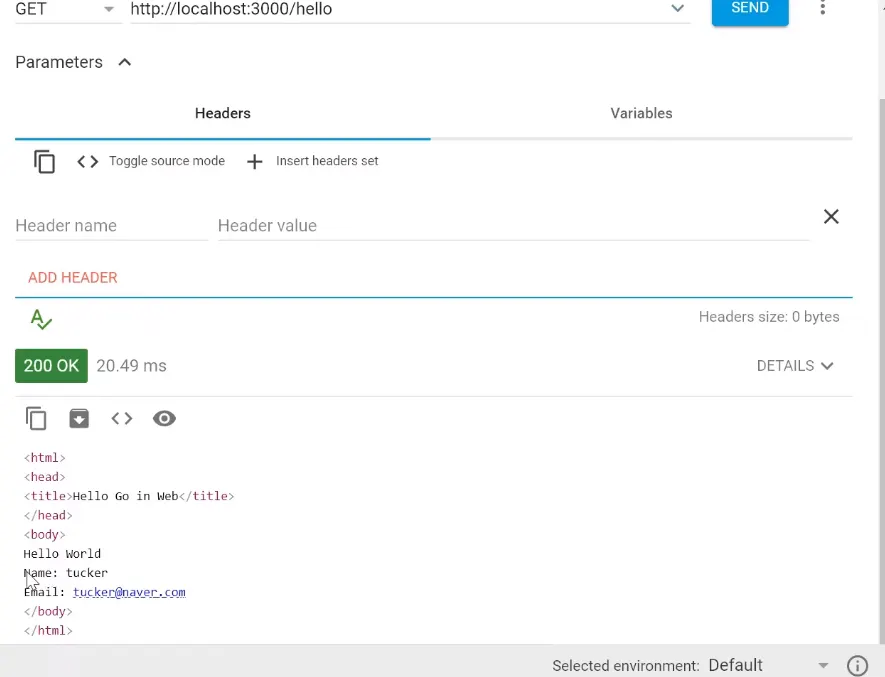Toggle response source view icon
The width and height of the screenshot is (885, 677).
[122, 419]
